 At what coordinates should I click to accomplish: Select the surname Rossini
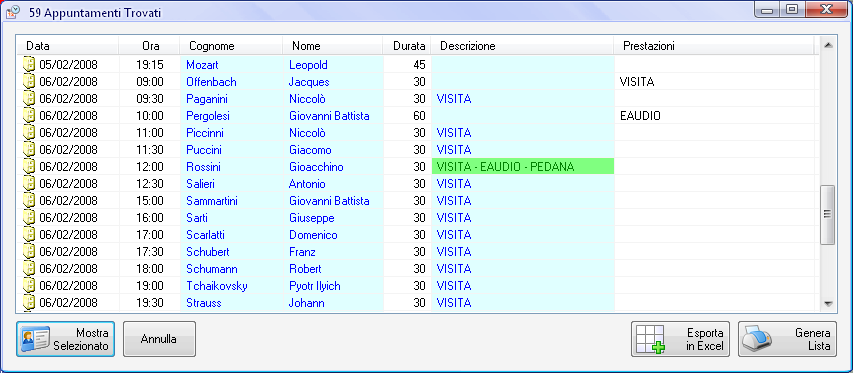tap(203, 167)
